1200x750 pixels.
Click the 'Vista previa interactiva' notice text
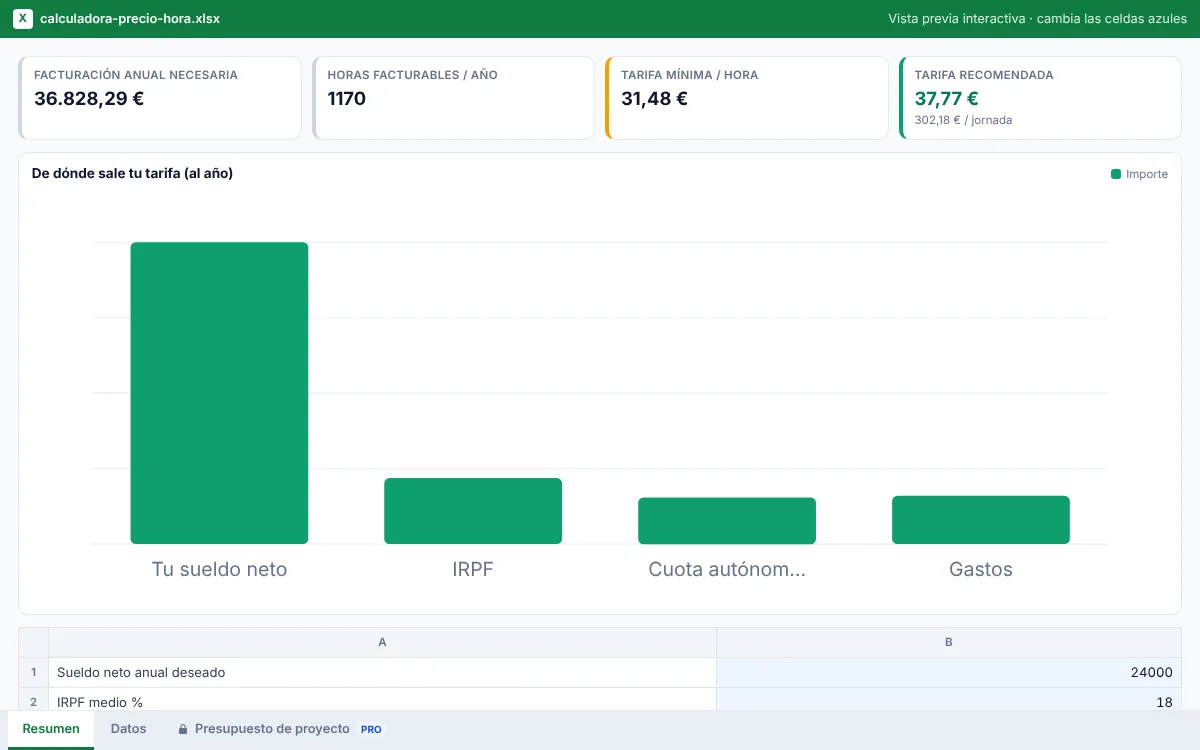(x=1038, y=19)
